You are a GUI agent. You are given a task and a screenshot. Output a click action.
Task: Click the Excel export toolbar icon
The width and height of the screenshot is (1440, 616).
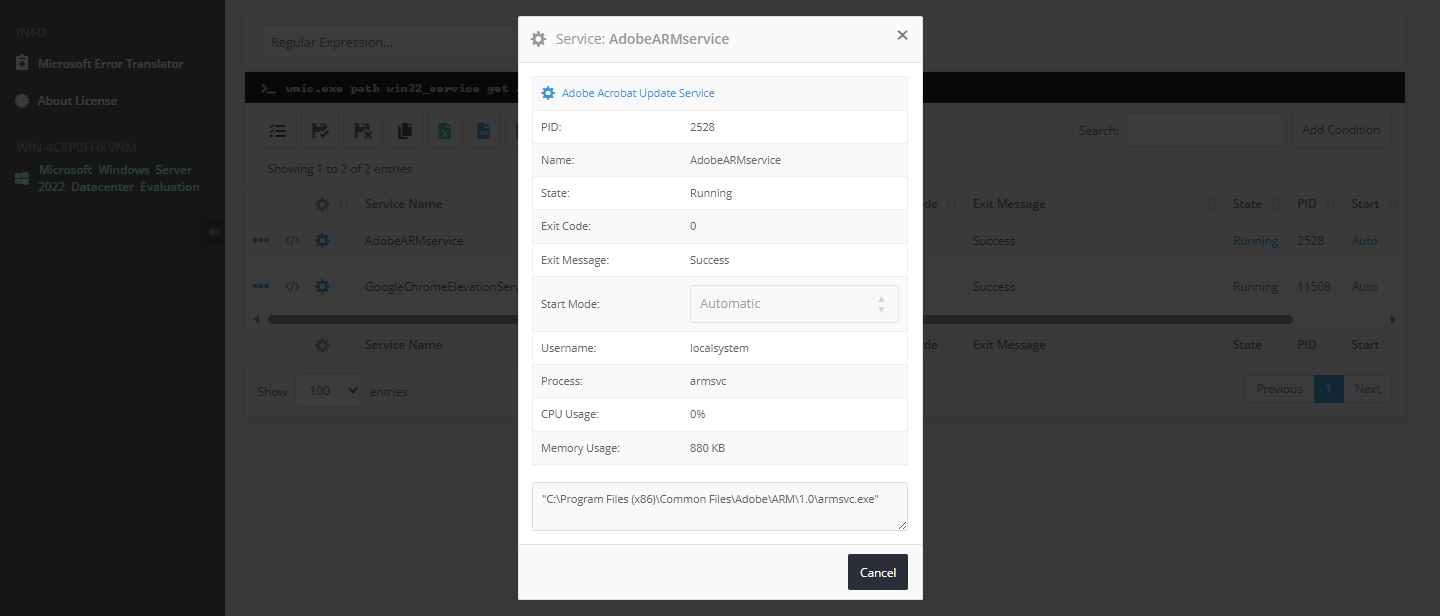click(446, 130)
